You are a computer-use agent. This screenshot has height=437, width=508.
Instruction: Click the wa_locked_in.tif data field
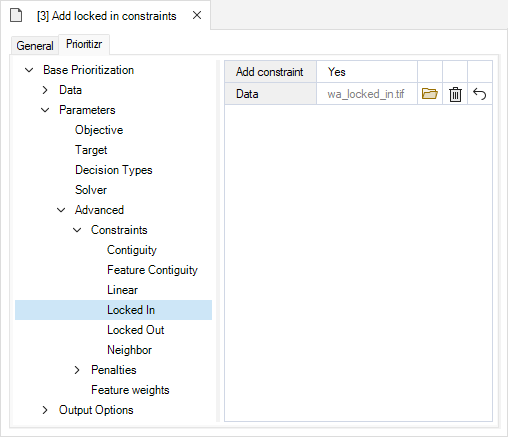pos(367,94)
